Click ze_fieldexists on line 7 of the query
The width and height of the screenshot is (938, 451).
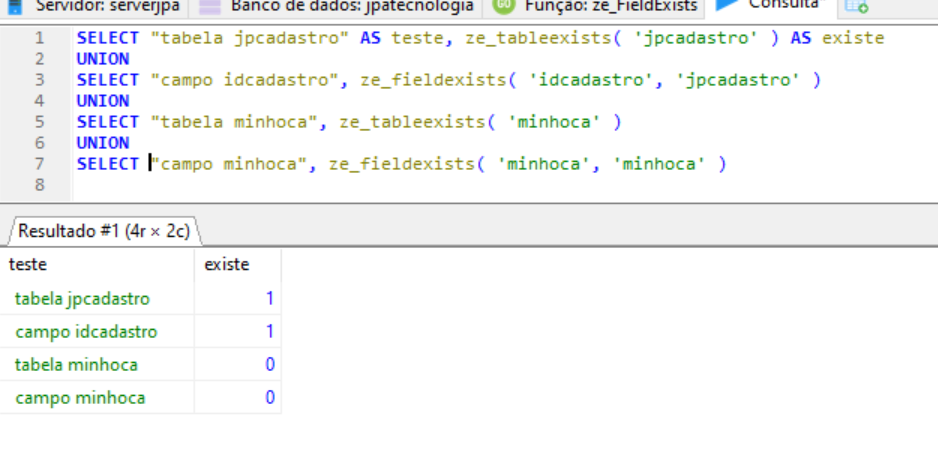[x=401, y=164]
